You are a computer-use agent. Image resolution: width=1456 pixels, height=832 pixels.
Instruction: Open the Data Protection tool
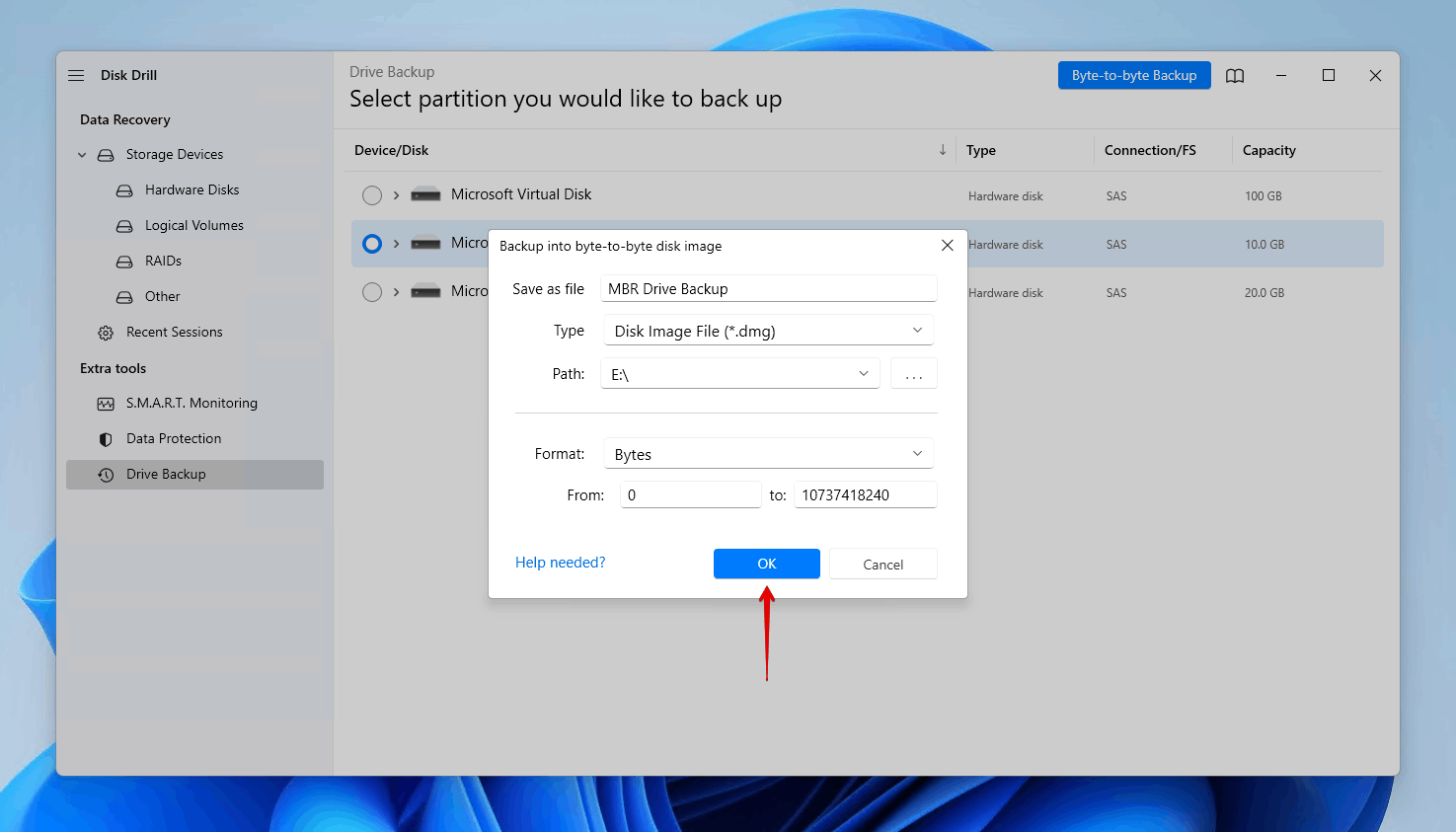point(174,438)
